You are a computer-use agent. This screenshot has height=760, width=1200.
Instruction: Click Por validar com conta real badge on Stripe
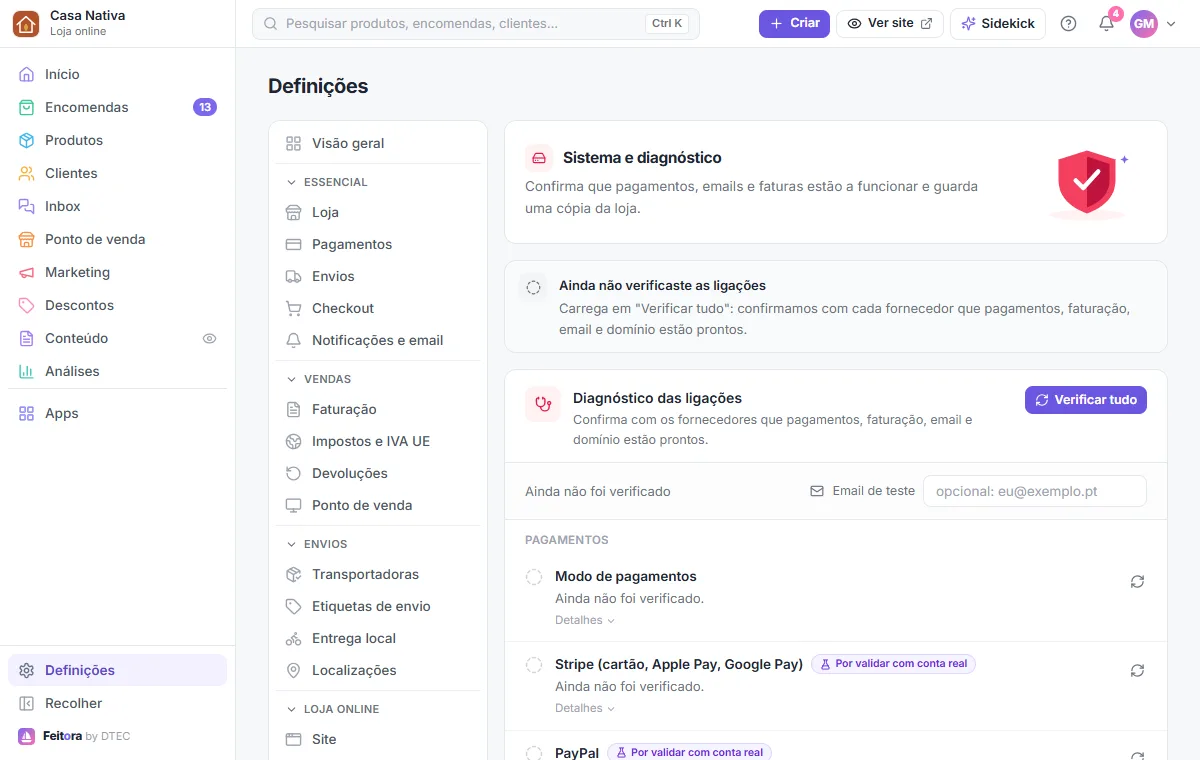pyautogui.click(x=893, y=664)
